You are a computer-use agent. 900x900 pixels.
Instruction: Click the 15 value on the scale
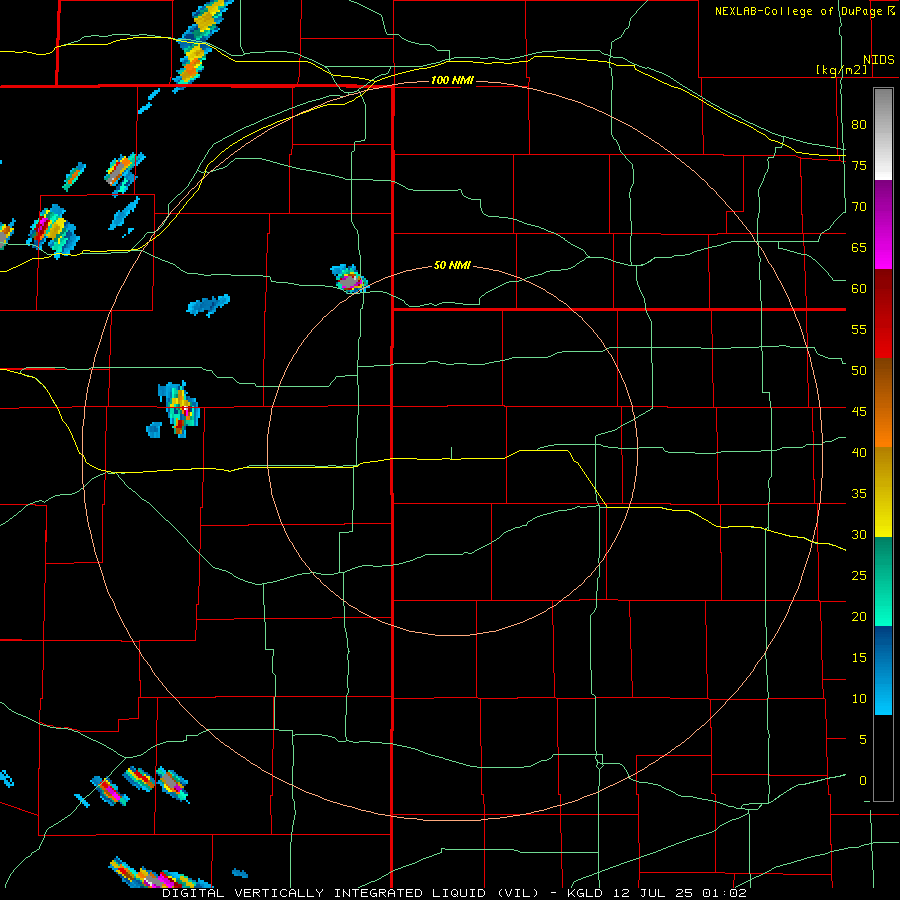[859, 657]
